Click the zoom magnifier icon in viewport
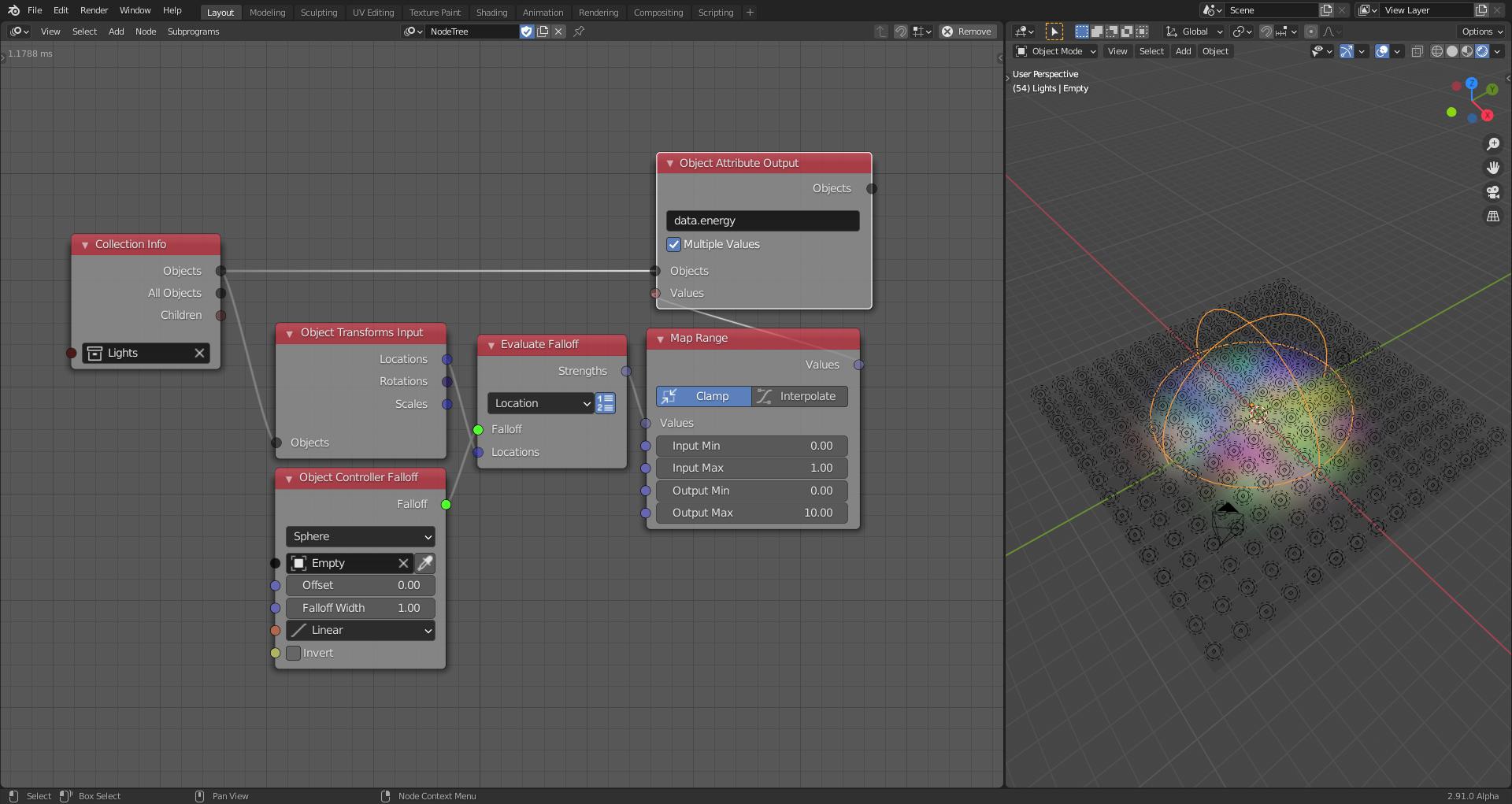The height and width of the screenshot is (804, 1512). click(x=1492, y=144)
